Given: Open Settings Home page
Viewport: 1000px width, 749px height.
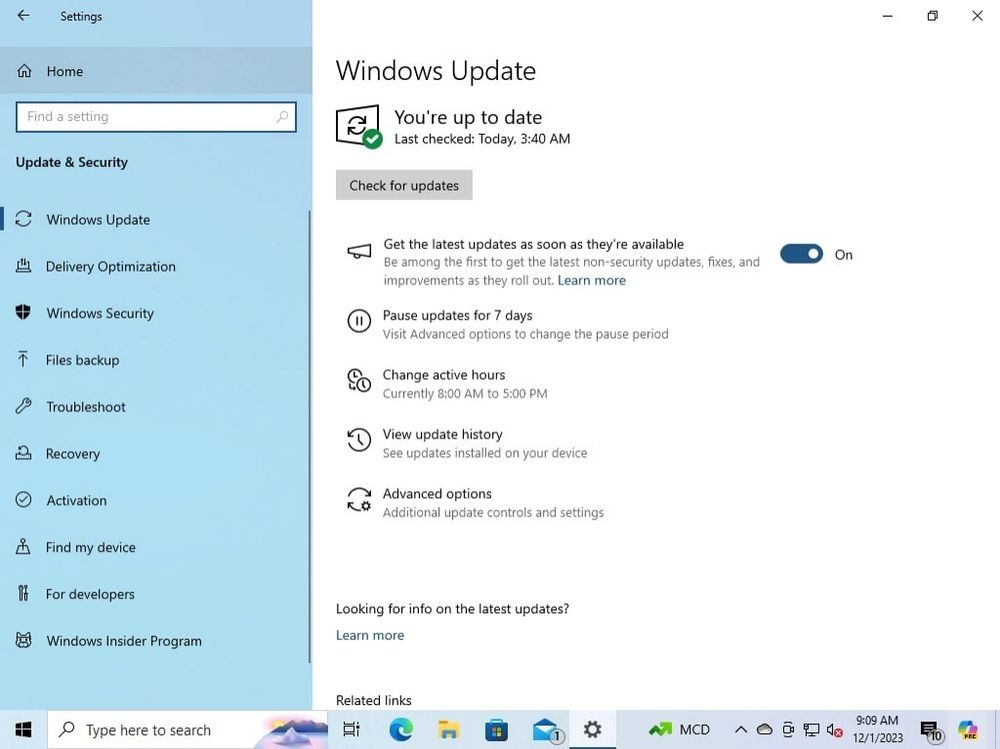Looking at the screenshot, I should (x=156, y=71).
